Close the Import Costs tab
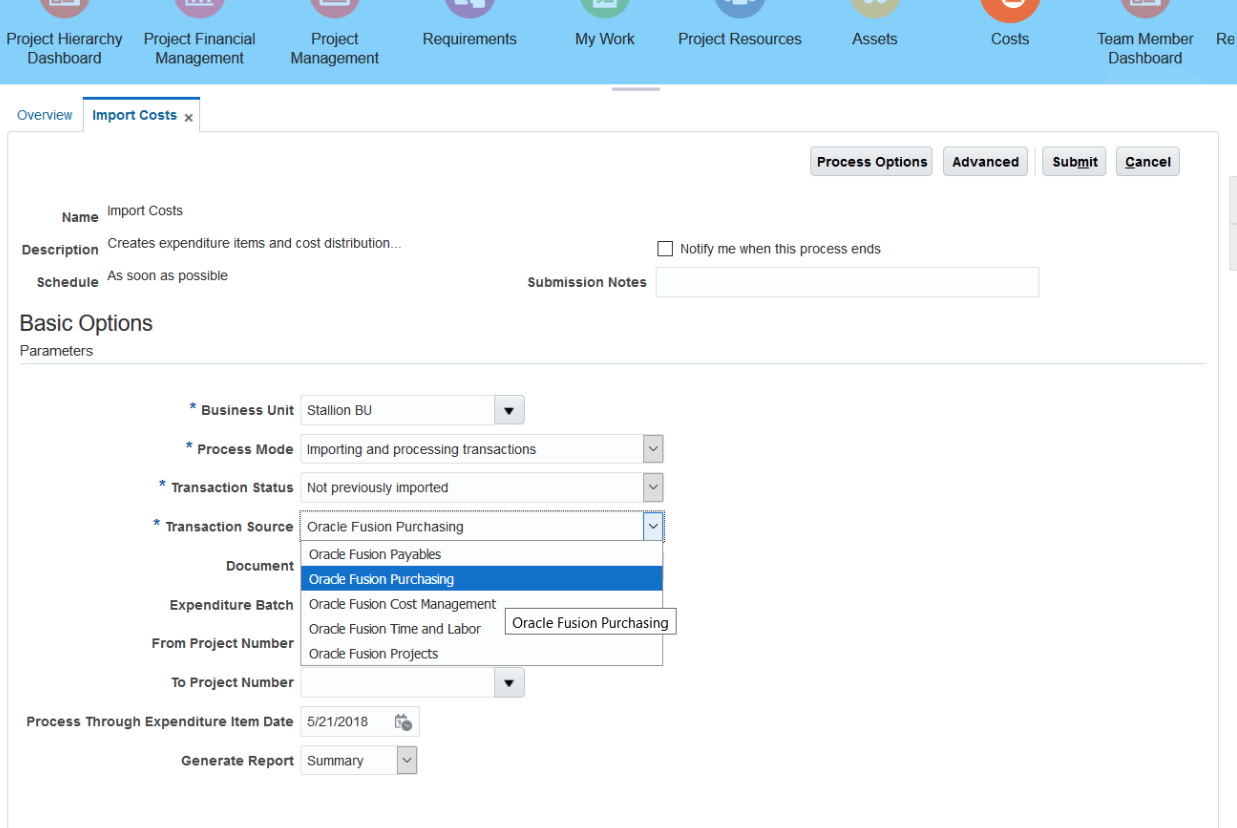 188,118
